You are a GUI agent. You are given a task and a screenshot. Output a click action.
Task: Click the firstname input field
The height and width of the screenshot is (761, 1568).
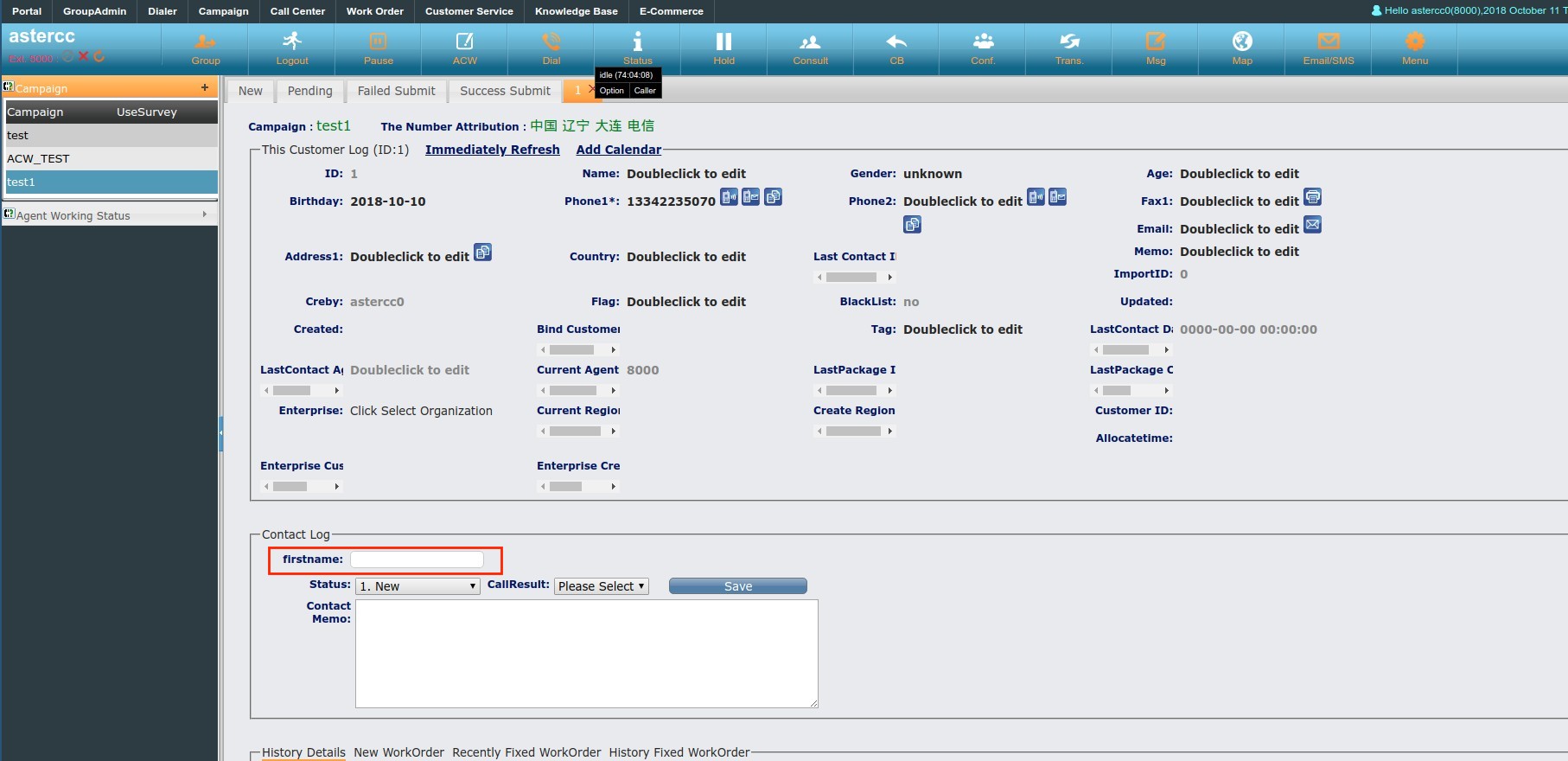[x=417, y=560]
